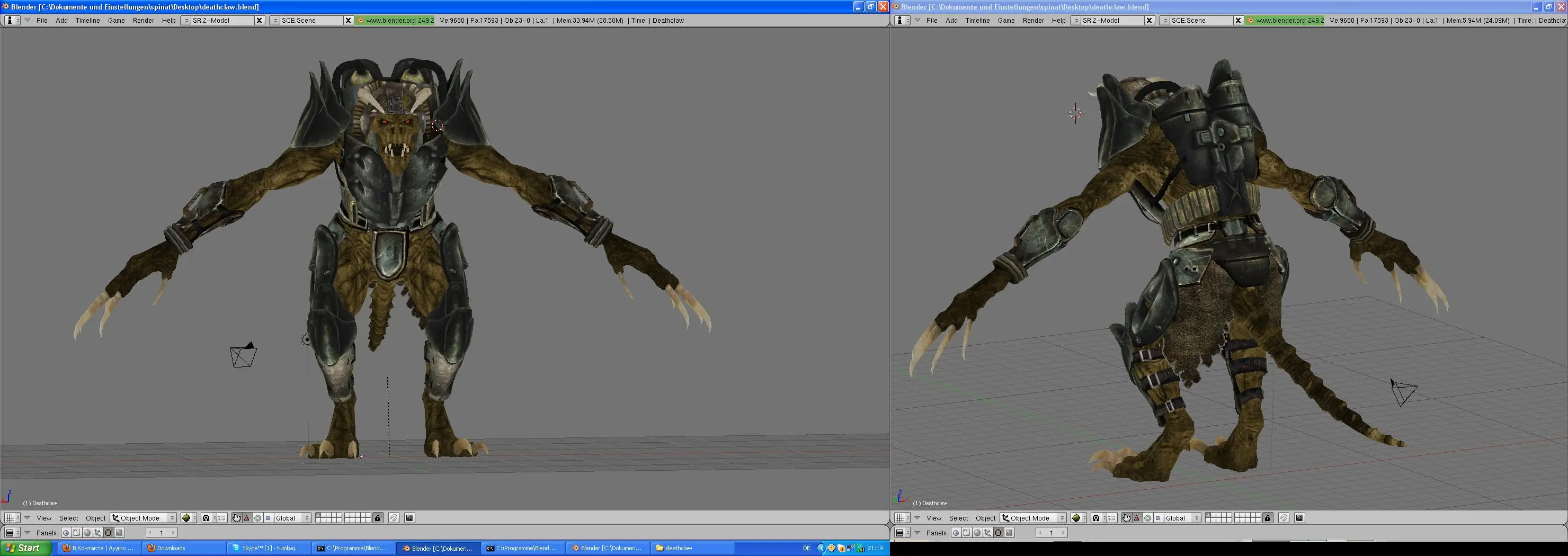Open Game menu in left Blender window
Image resolution: width=1568 pixels, height=556 pixels.
(116, 20)
